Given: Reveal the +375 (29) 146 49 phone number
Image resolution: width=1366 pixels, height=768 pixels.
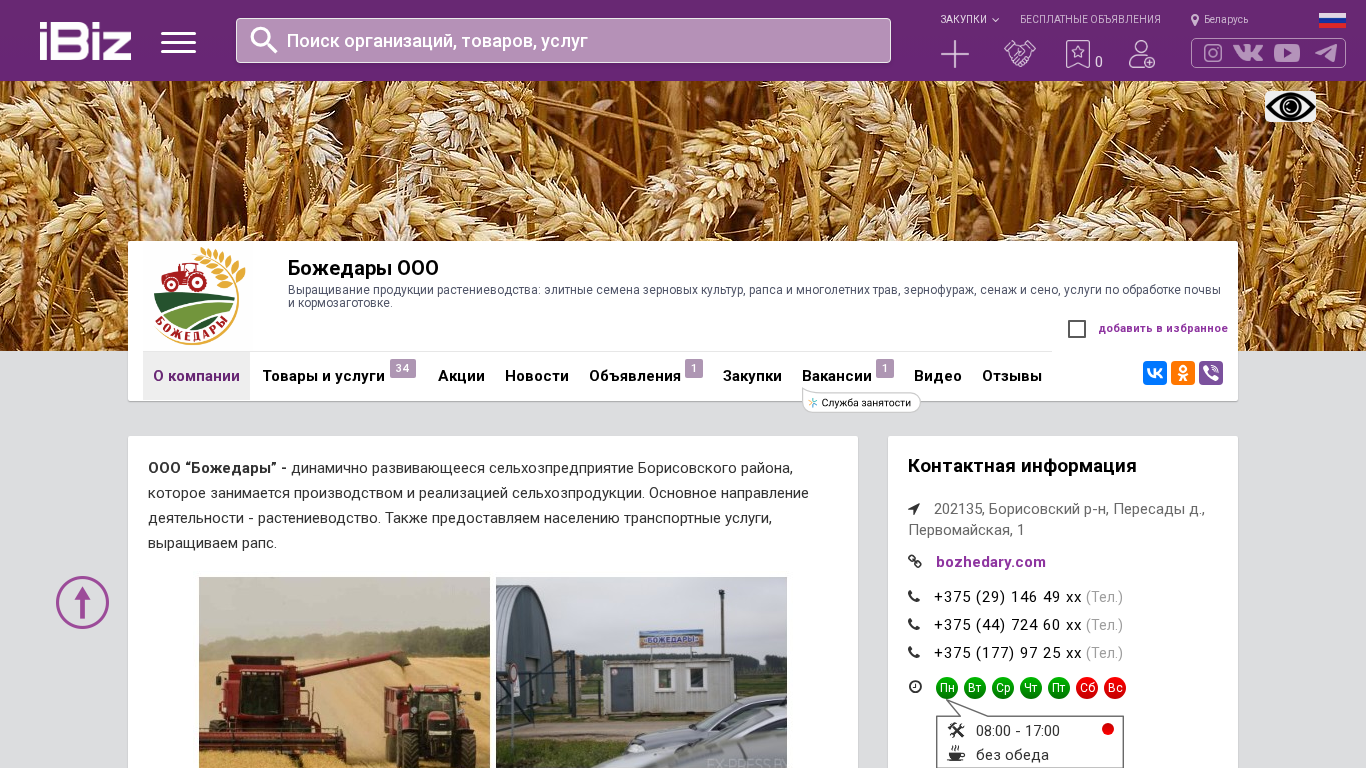Looking at the screenshot, I should (x=1008, y=597).
